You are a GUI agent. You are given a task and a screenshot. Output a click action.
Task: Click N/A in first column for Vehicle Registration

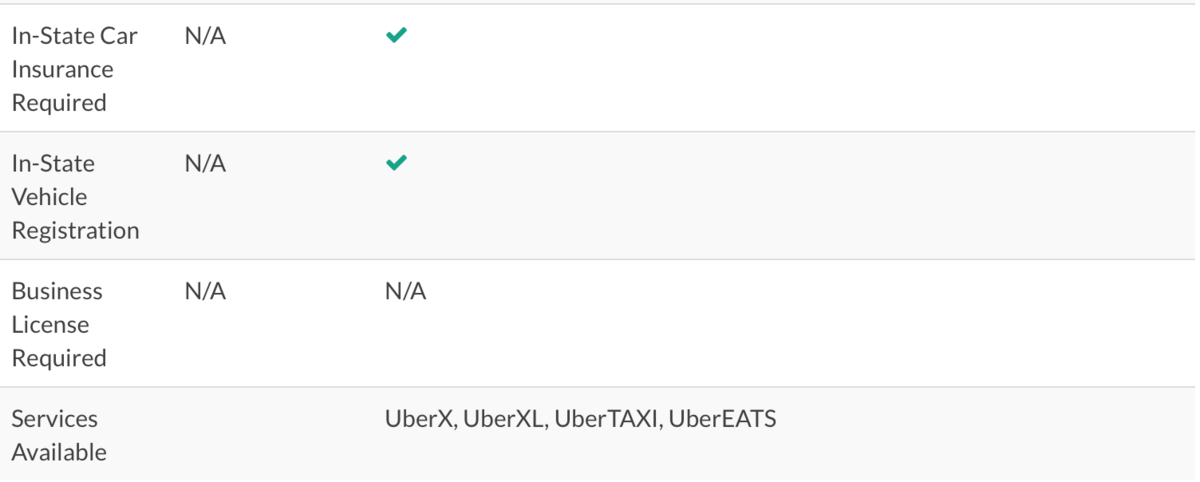click(205, 164)
